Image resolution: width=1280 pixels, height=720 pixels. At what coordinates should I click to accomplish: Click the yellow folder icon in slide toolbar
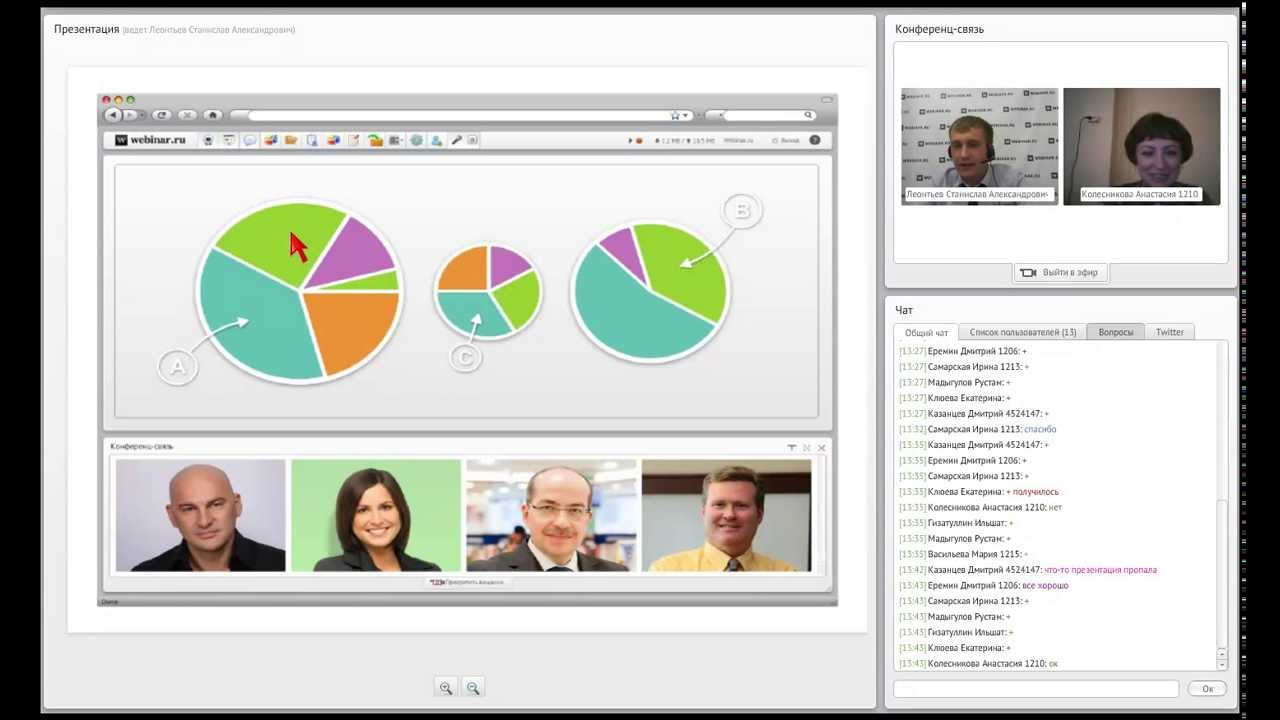click(x=291, y=140)
